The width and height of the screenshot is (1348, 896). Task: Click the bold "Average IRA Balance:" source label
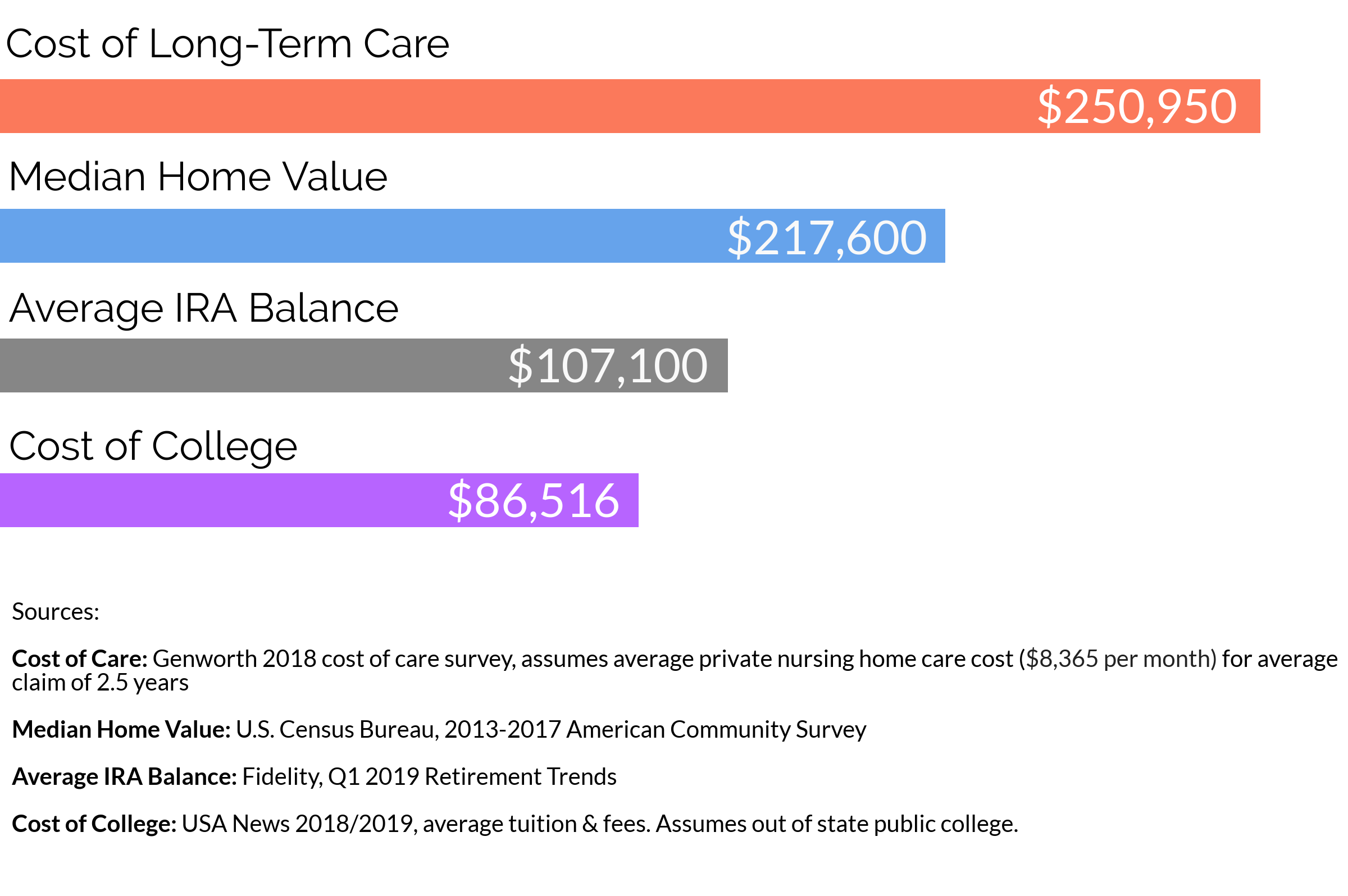124,777
